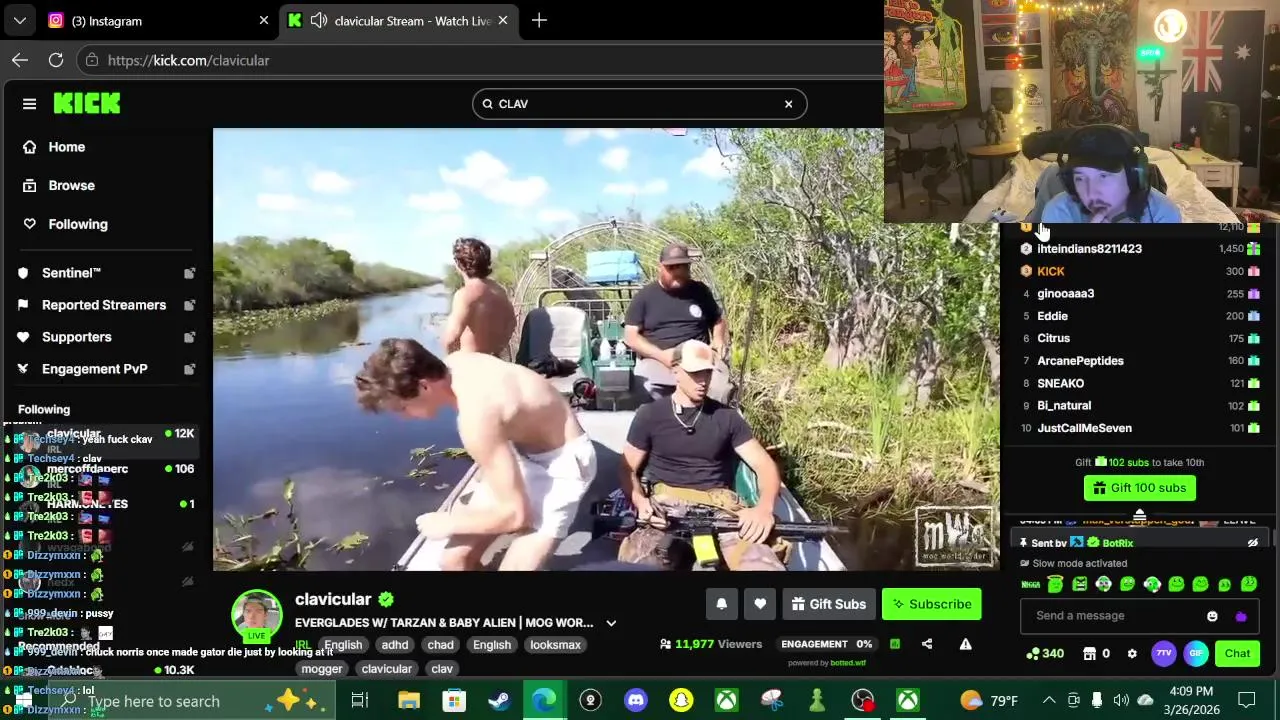The width and height of the screenshot is (1280, 720).
Task: Open Sentinel in the sidebar
Action: [x=71, y=273]
